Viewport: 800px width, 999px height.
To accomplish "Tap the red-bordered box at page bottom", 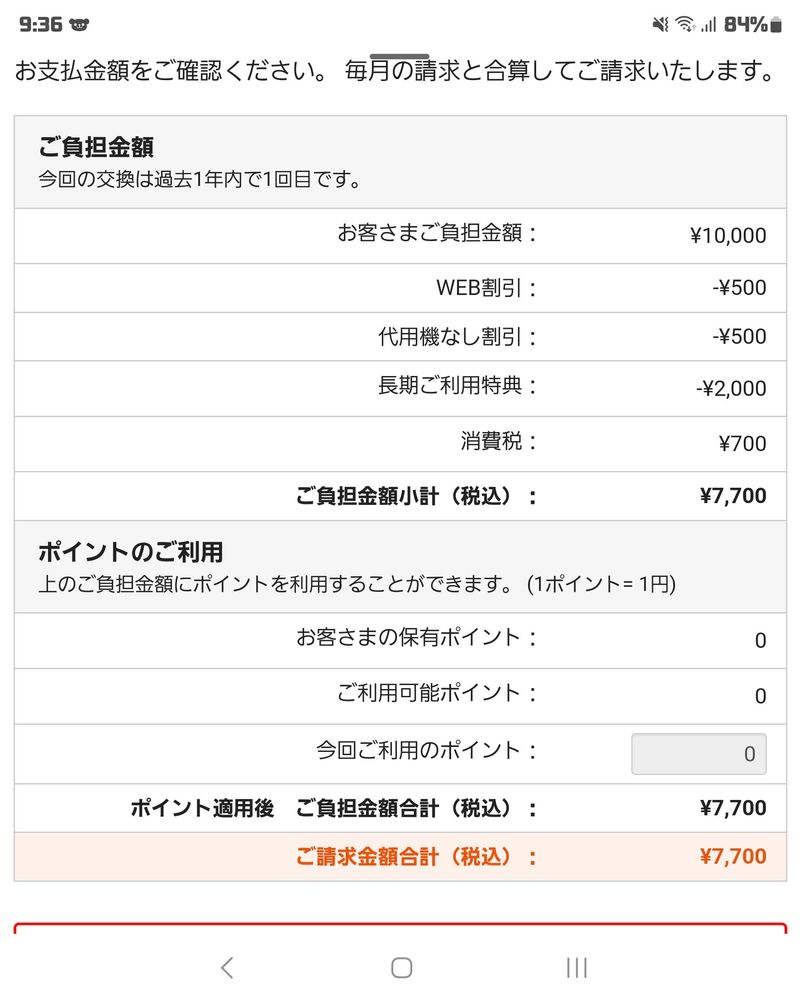I will pos(400,928).
